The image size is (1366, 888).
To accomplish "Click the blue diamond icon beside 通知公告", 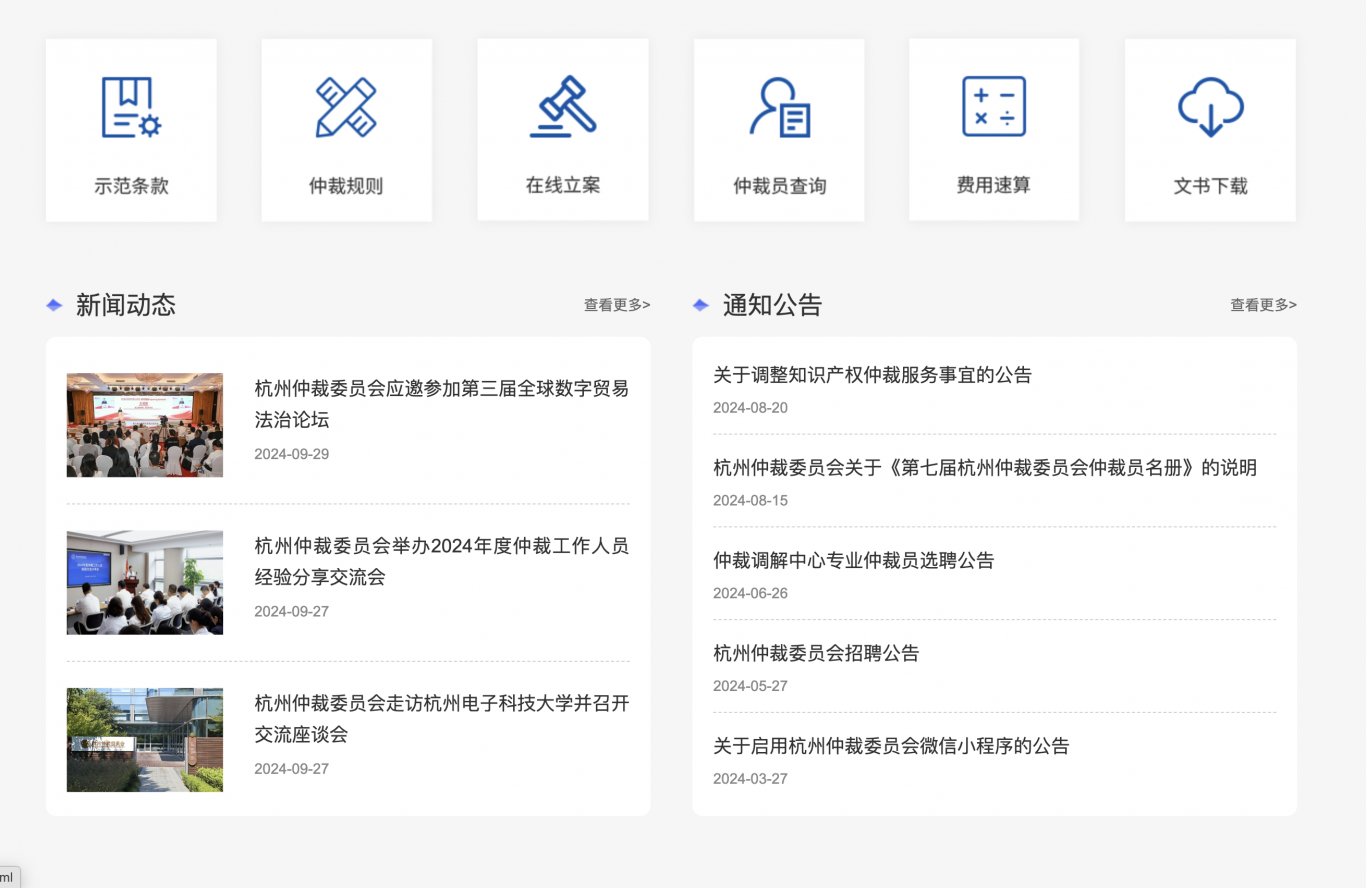I will [701, 305].
